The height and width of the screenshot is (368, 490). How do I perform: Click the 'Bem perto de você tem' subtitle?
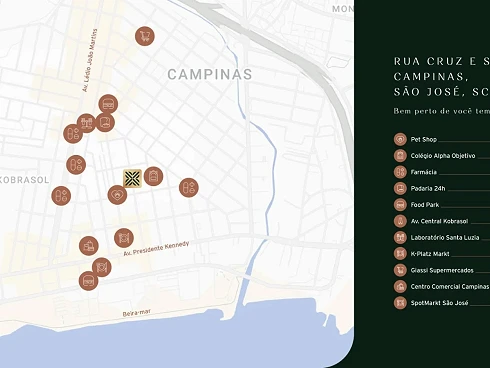442,111
